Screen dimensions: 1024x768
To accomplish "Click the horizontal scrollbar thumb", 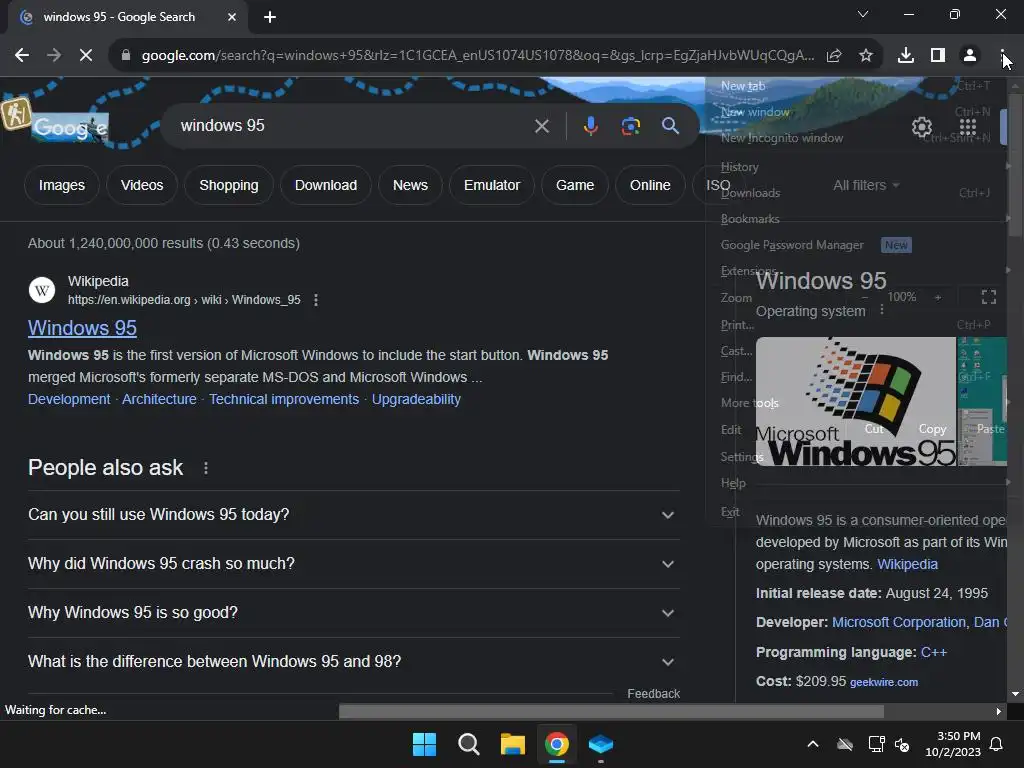I will tap(611, 711).
